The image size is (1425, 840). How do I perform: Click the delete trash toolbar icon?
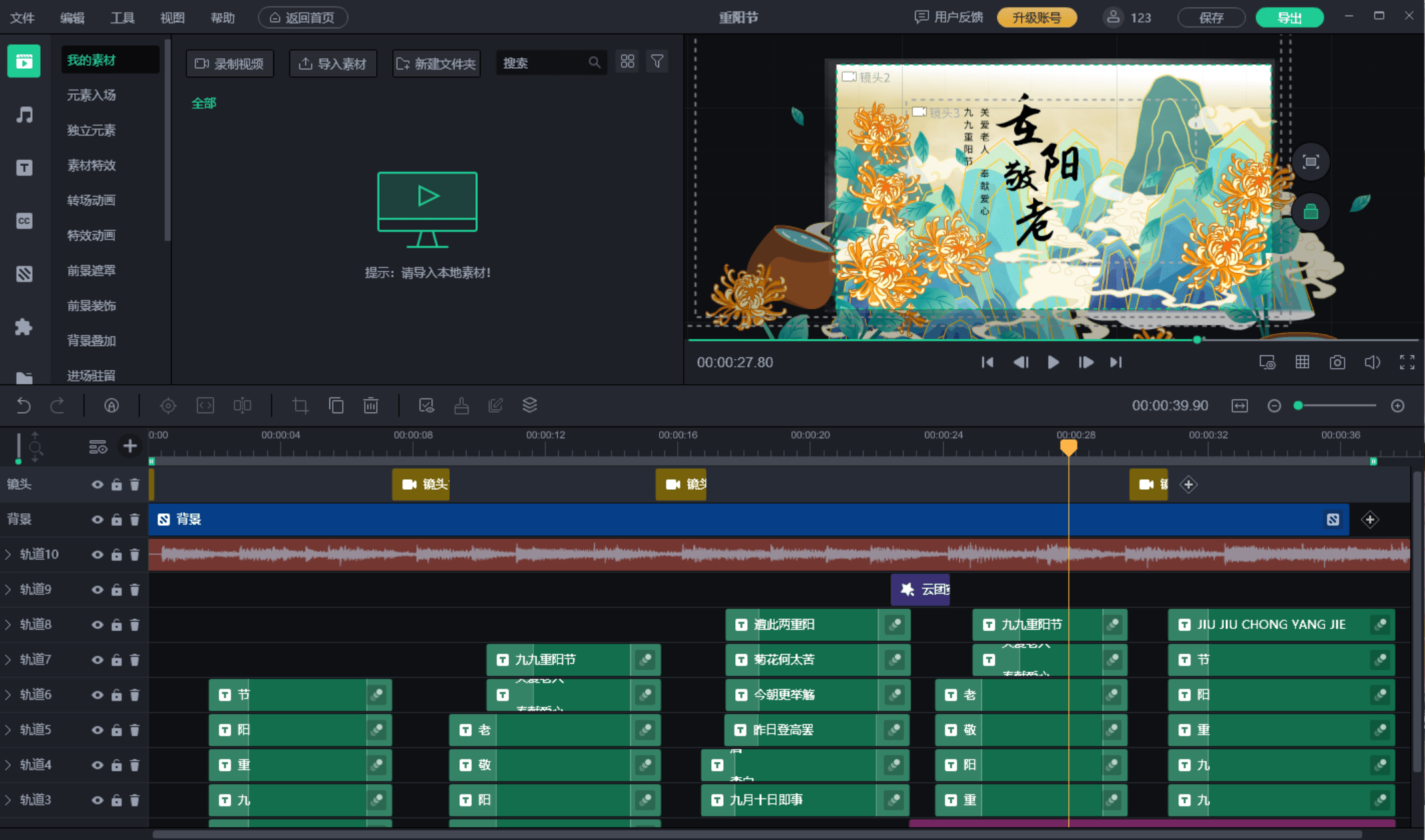click(371, 405)
